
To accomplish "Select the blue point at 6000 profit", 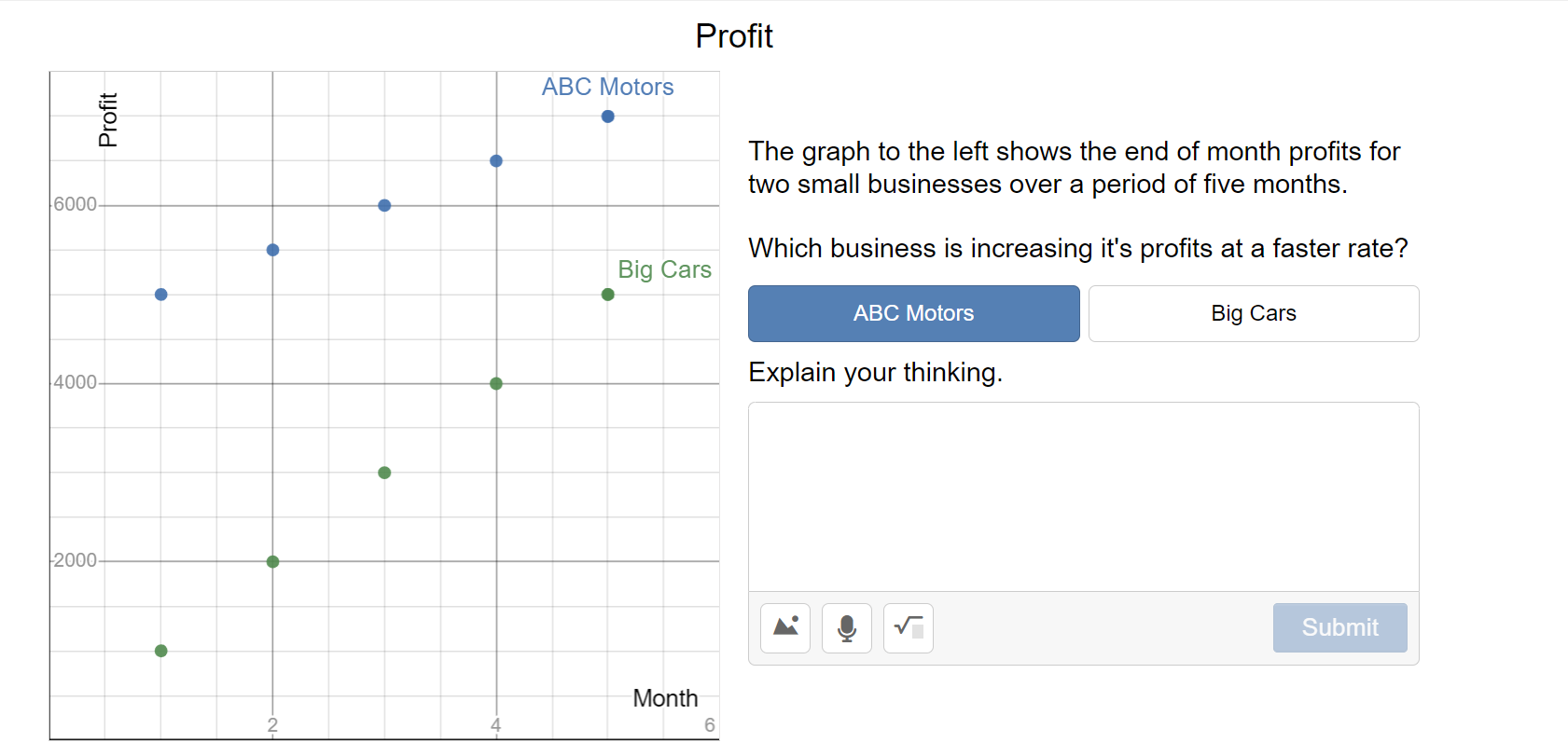I will 384,205.
